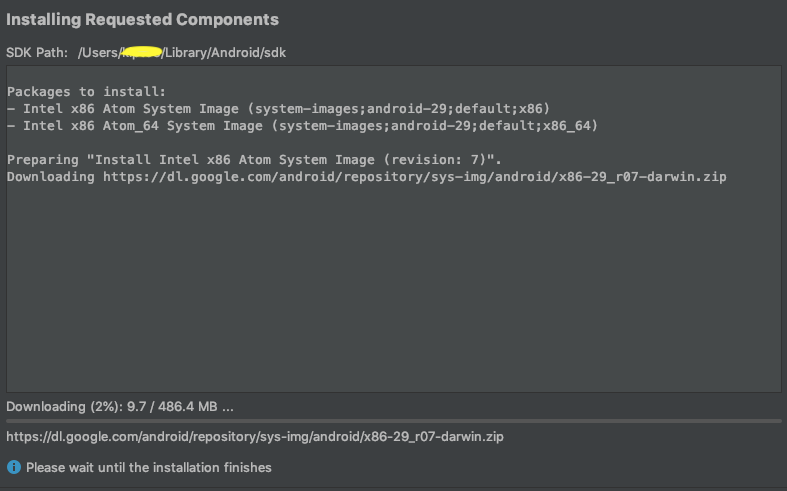Click the download progress bar
Viewport: 787px width, 491px height.
(393, 421)
